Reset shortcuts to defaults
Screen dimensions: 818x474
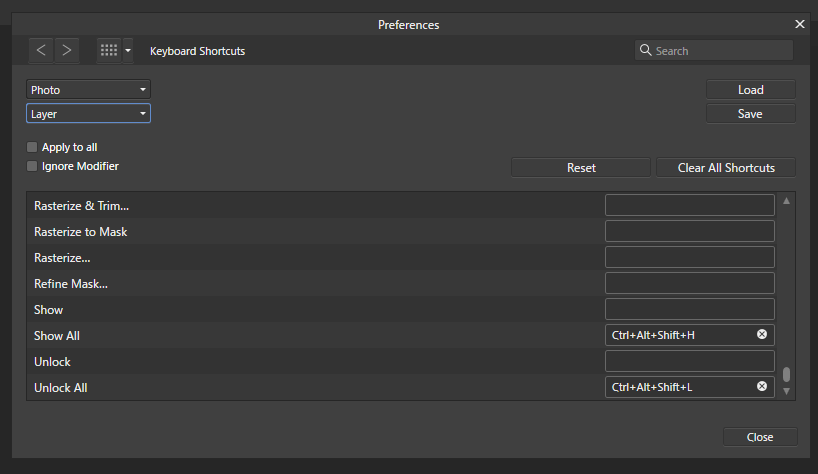(581, 168)
